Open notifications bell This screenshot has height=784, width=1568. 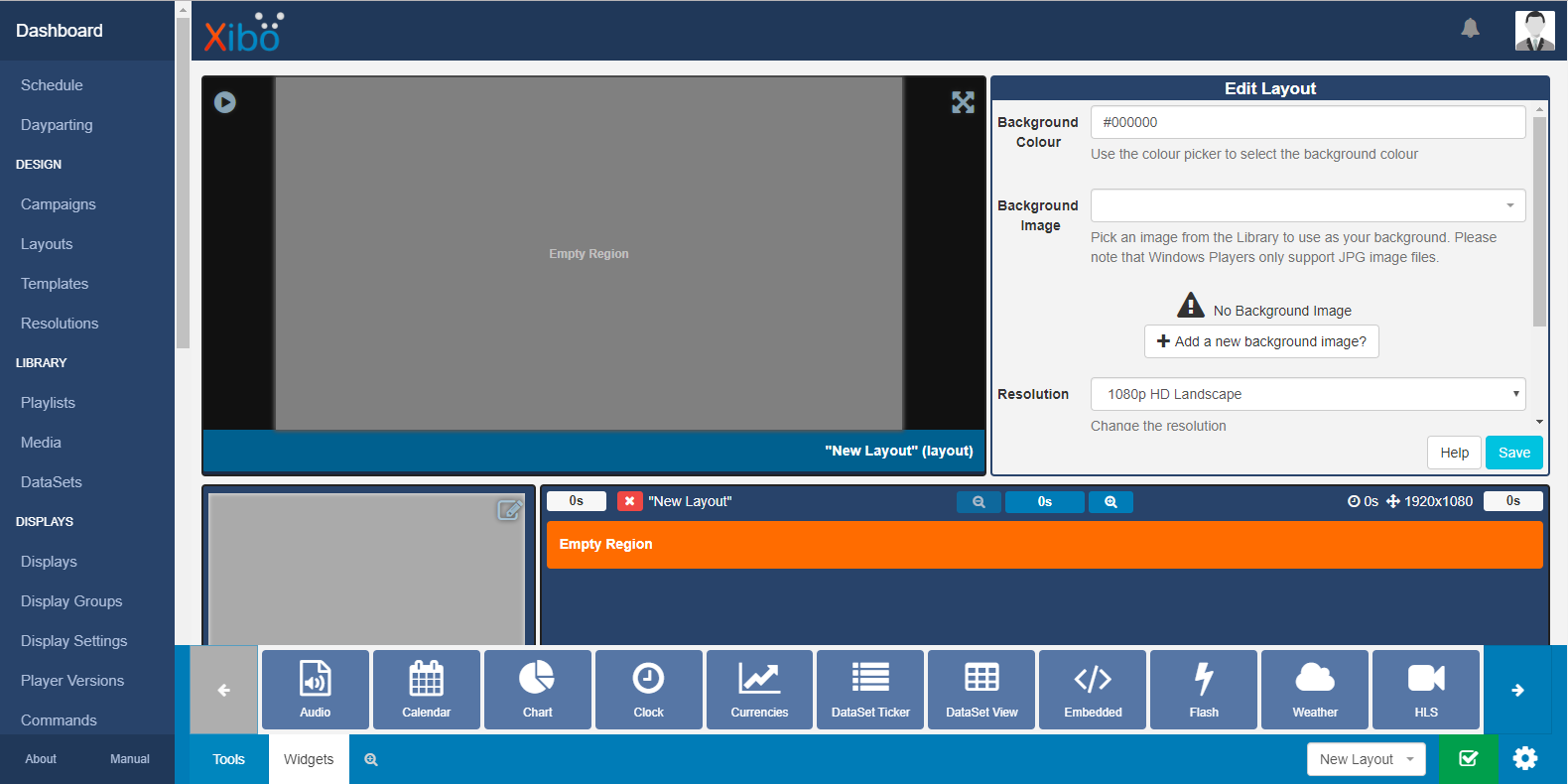click(x=1470, y=29)
